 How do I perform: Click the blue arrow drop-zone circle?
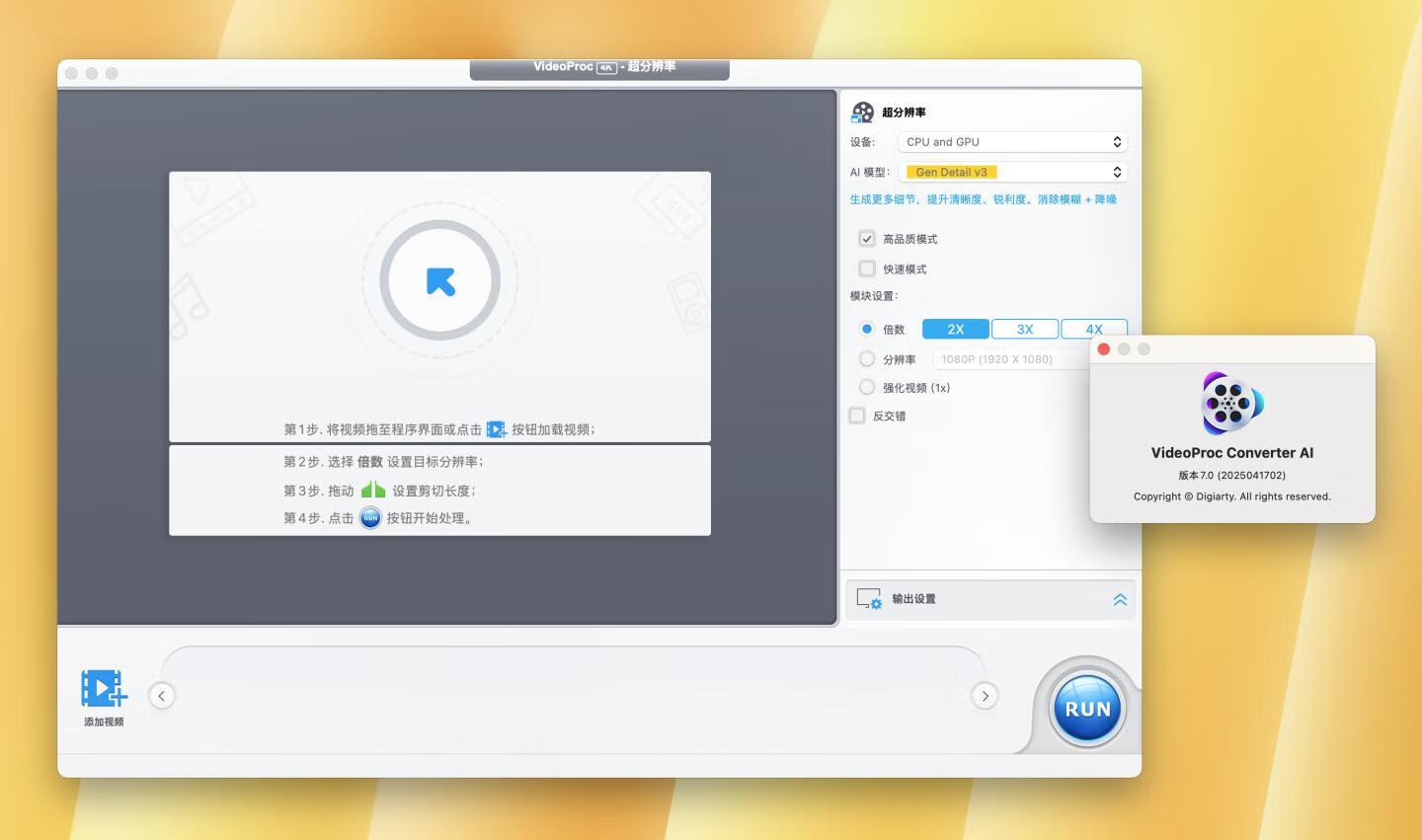coord(440,281)
